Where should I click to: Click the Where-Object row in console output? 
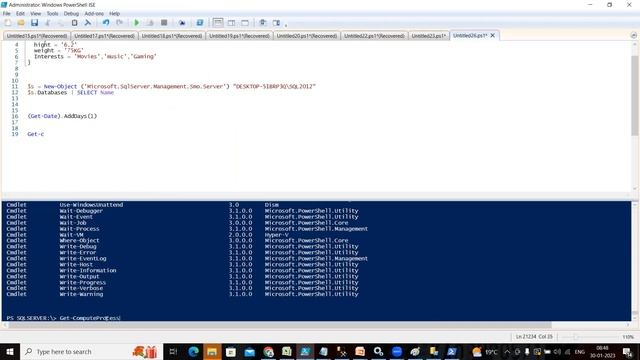click(x=178, y=240)
